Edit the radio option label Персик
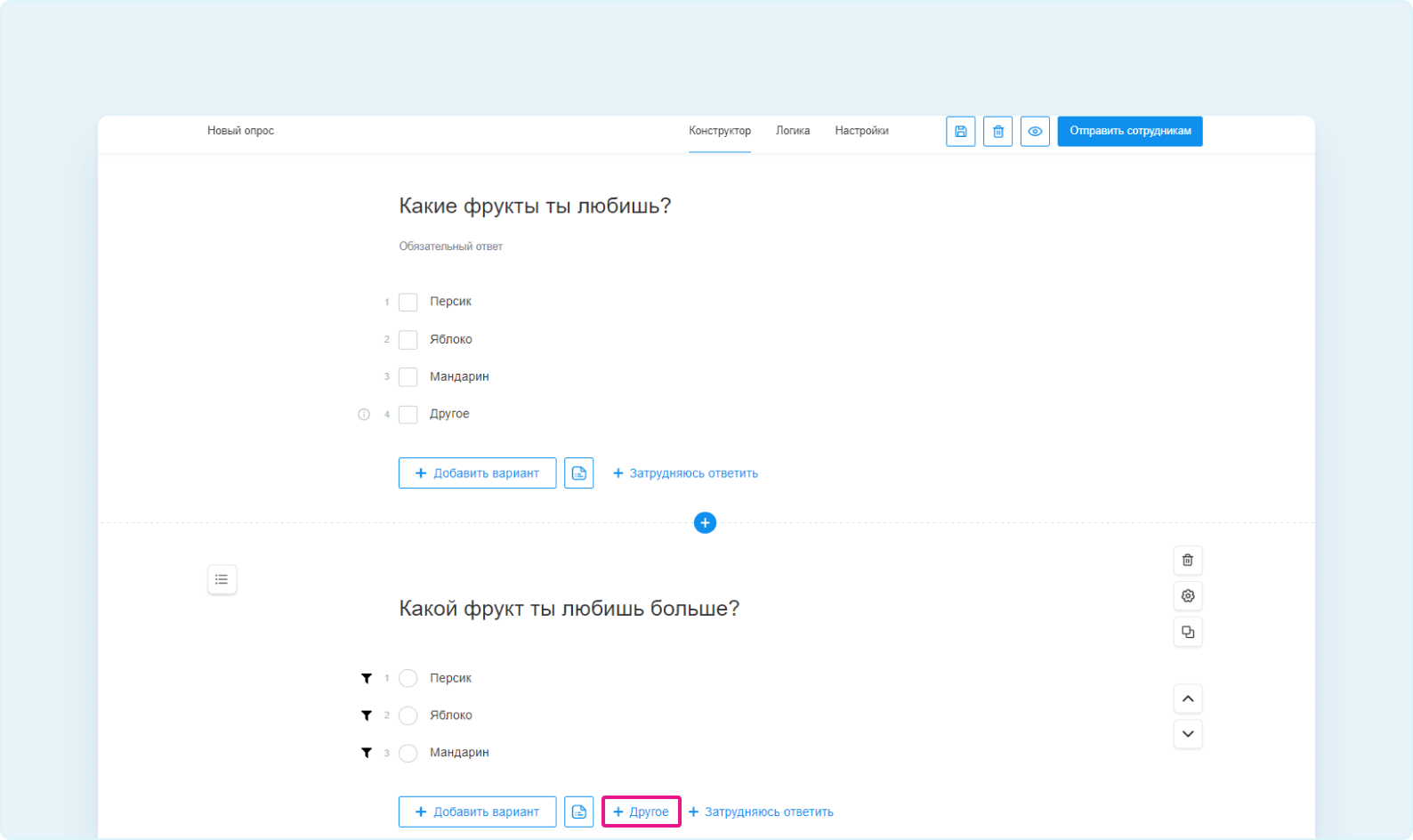Image resolution: width=1413 pixels, height=840 pixels. [x=451, y=678]
